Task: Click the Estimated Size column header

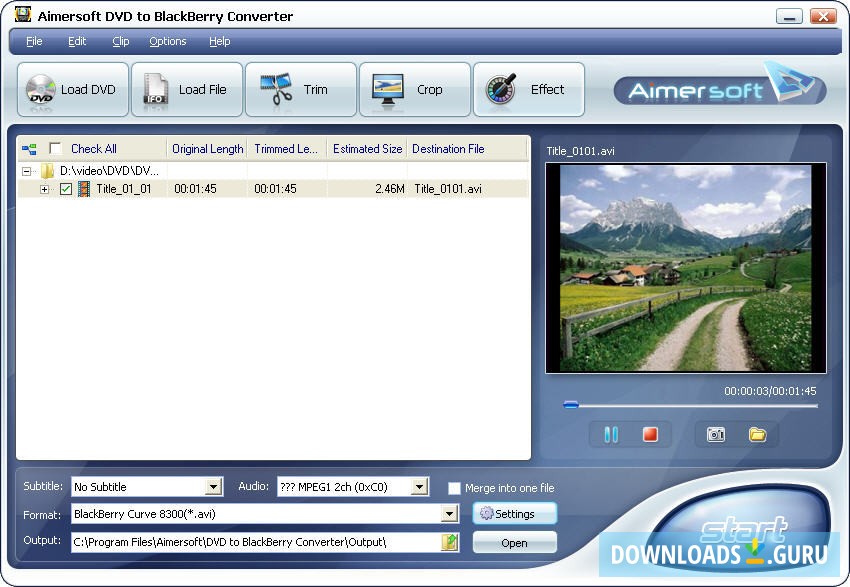Action: pyautogui.click(x=367, y=149)
